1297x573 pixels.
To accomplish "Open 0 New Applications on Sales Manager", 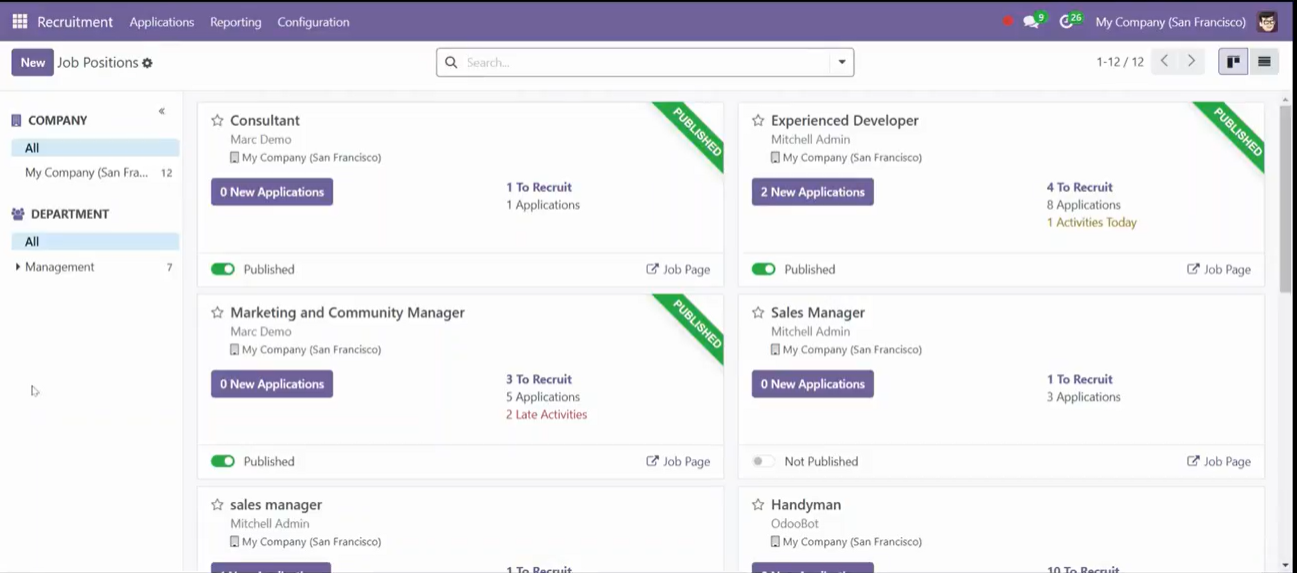I will [x=813, y=384].
